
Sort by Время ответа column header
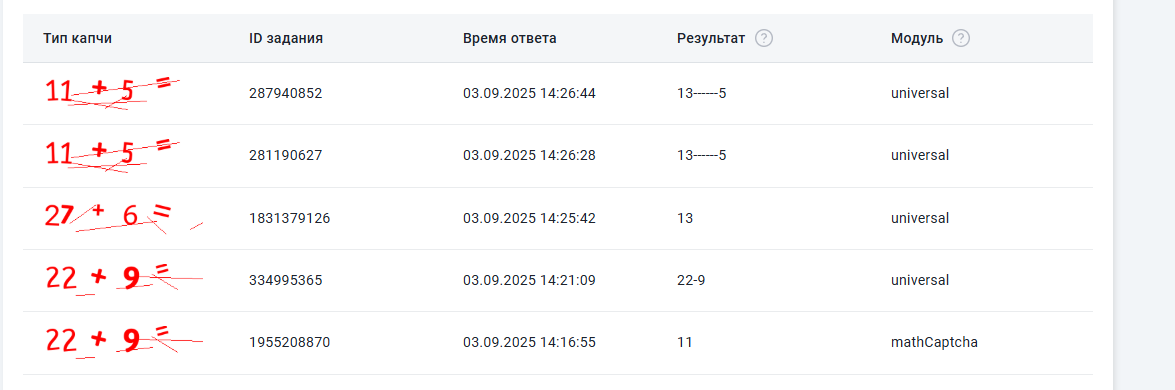tap(510, 38)
